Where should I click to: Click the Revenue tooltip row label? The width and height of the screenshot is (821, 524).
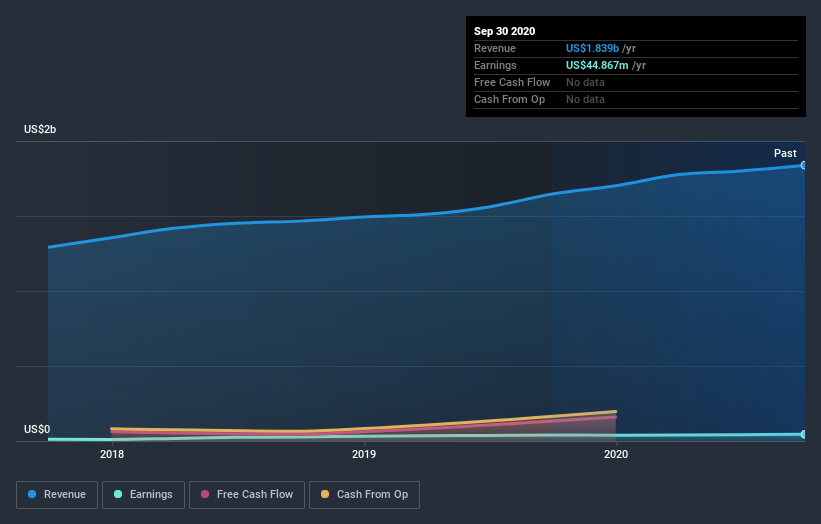point(495,48)
